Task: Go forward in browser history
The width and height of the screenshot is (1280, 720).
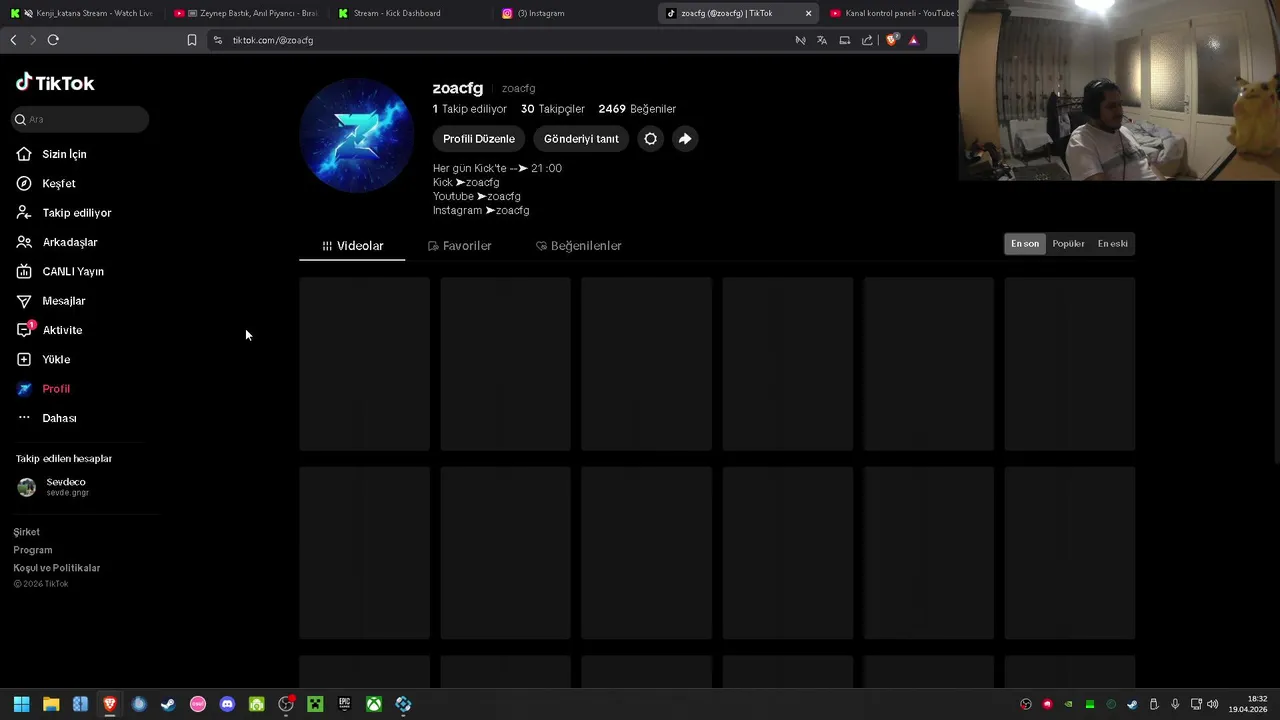Action: (x=33, y=40)
